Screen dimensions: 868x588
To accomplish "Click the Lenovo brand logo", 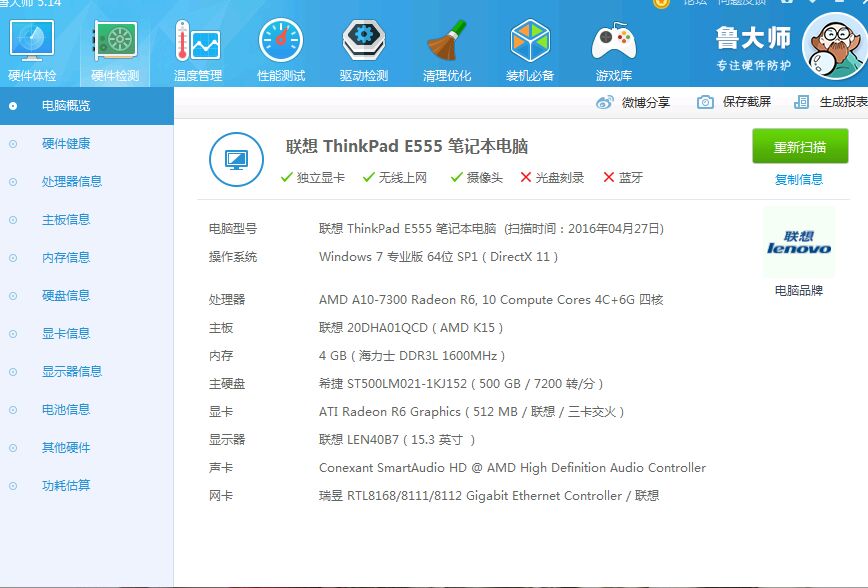I will click(799, 243).
